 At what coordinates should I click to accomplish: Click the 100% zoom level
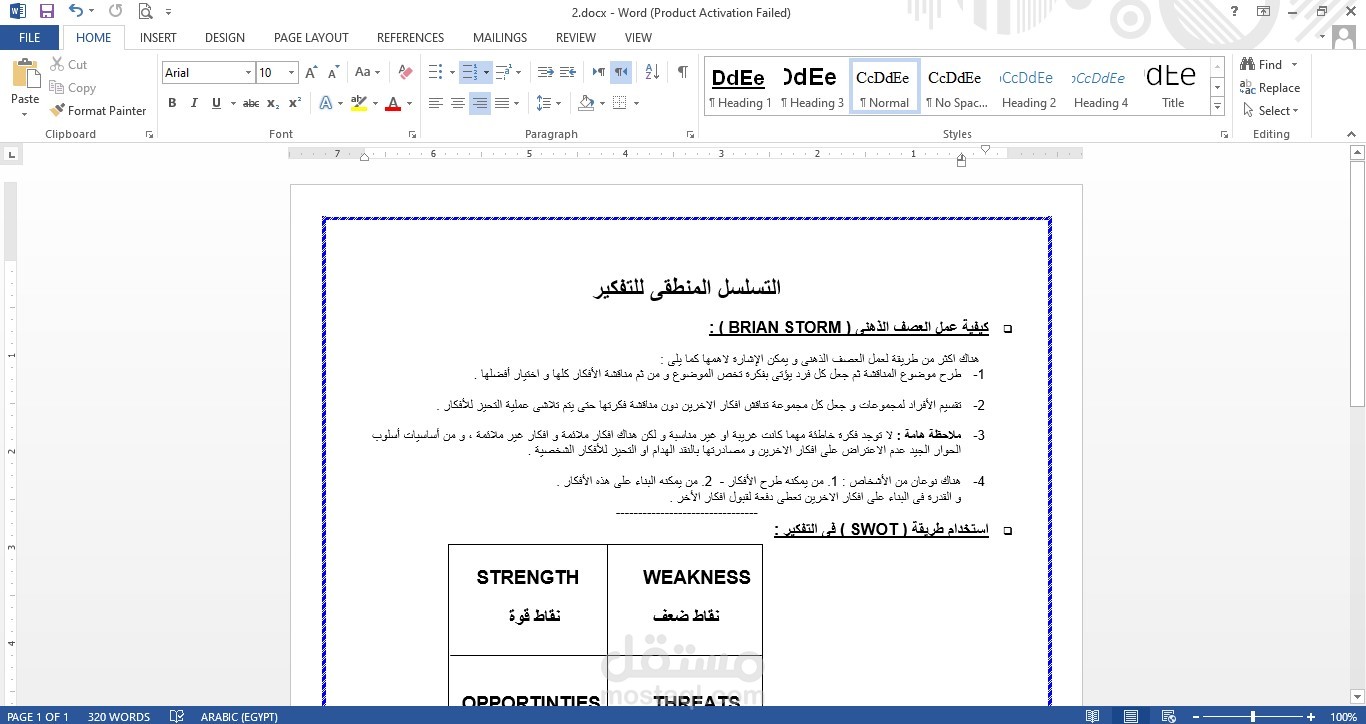[x=1343, y=716]
